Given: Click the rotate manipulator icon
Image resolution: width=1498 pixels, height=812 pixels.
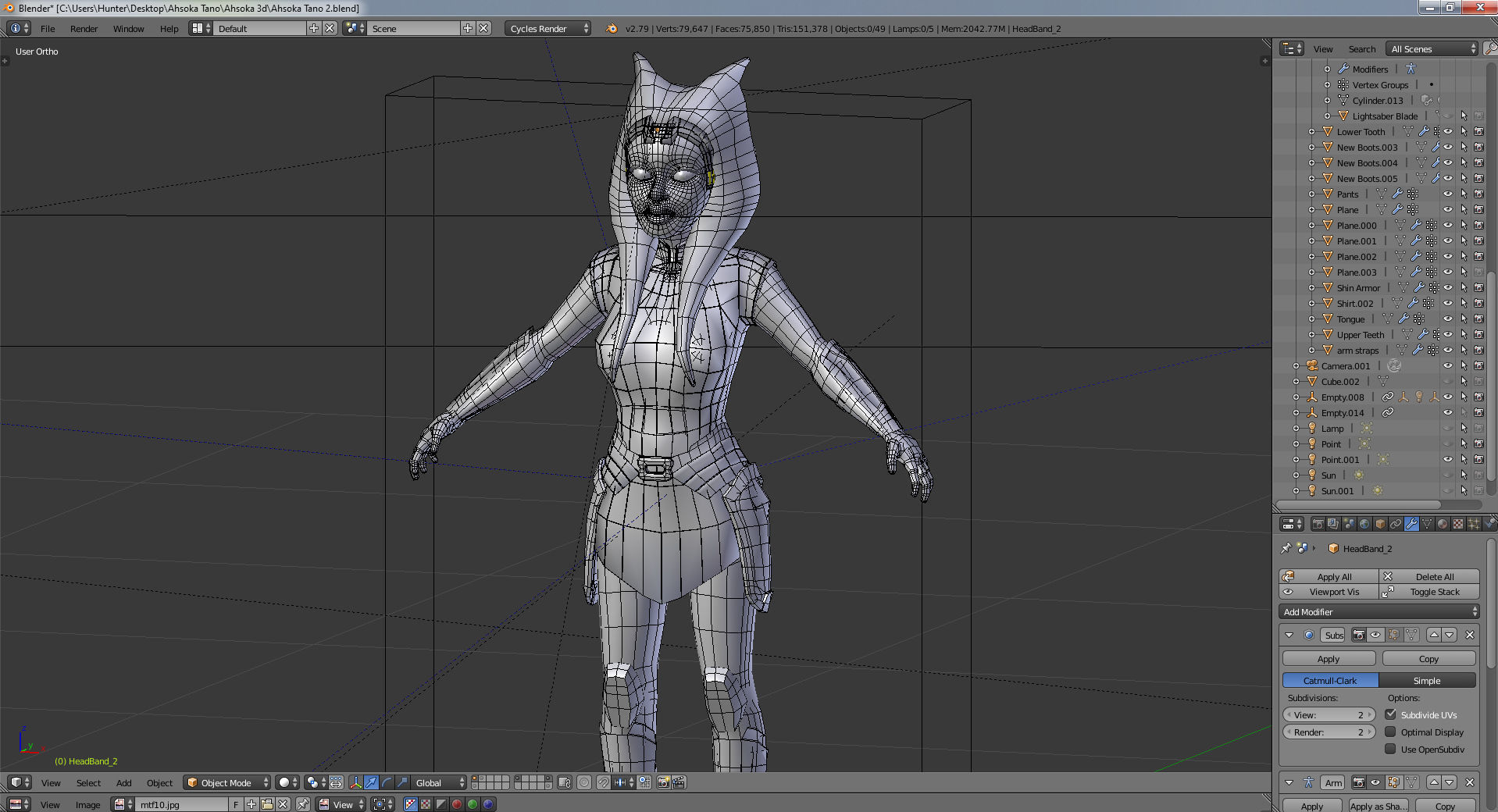Looking at the screenshot, I should click(x=387, y=782).
